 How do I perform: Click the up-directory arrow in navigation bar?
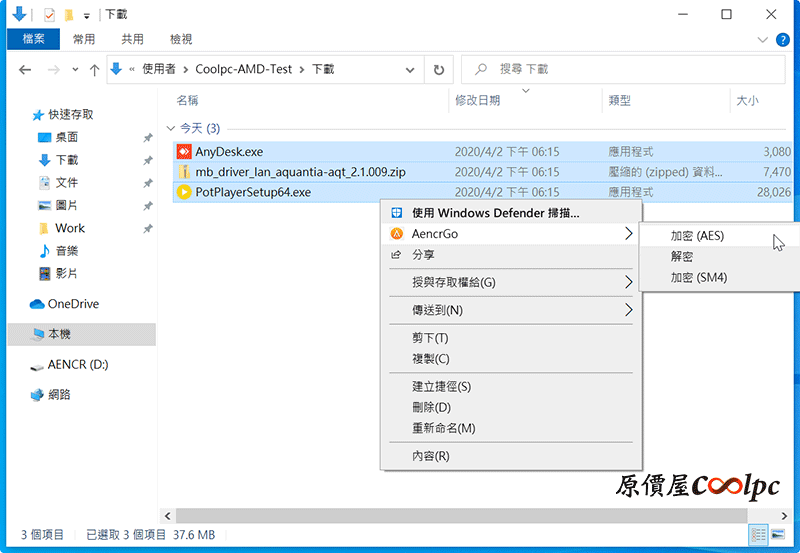click(94, 70)
